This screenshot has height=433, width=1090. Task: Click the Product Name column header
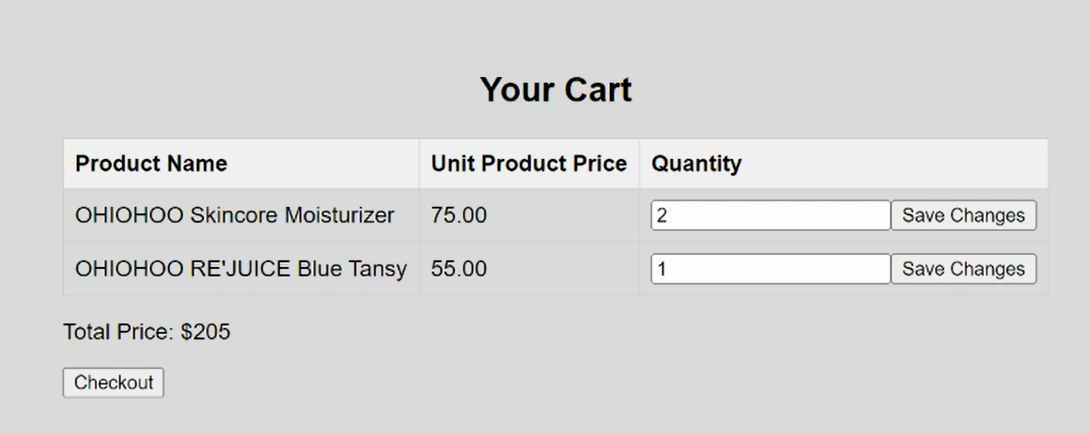[151, 164]
